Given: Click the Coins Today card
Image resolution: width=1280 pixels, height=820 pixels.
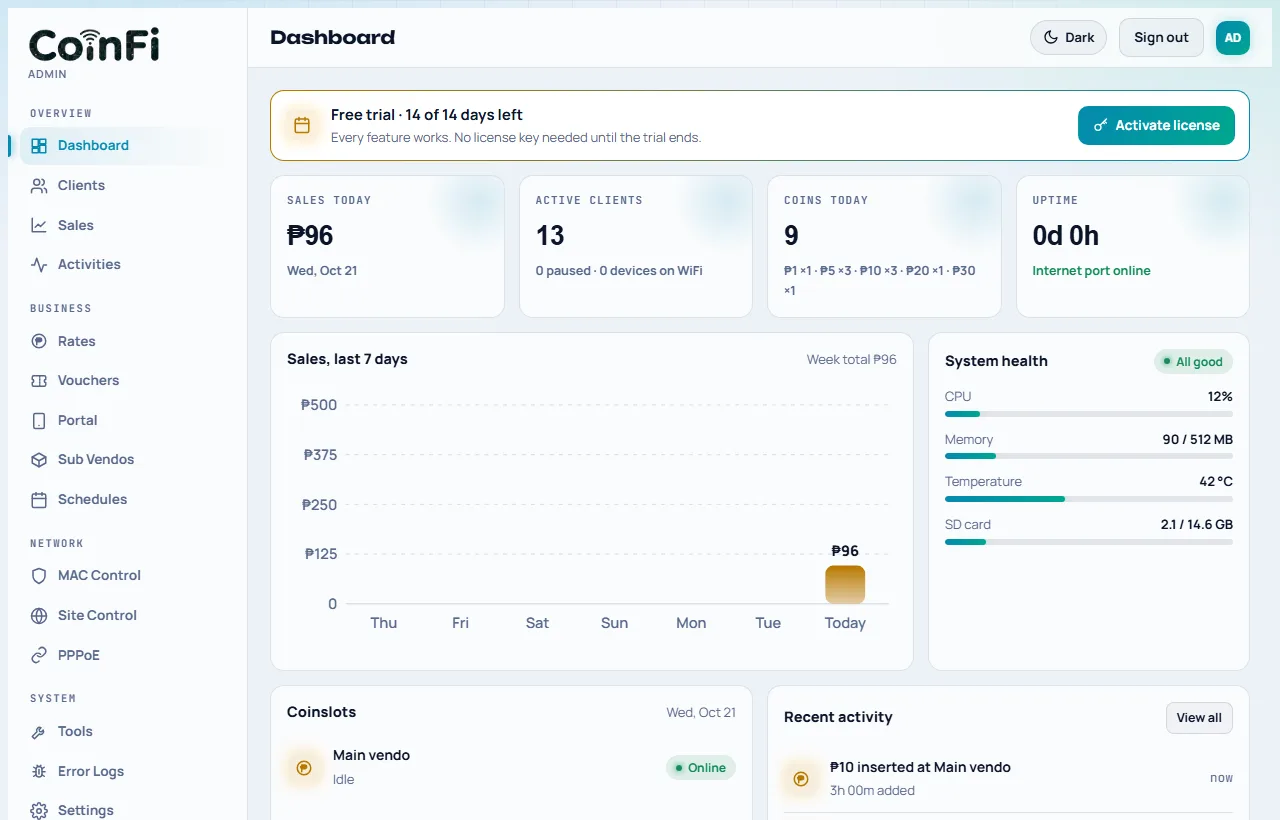Looking at the screenshot, I should [884, 247].
